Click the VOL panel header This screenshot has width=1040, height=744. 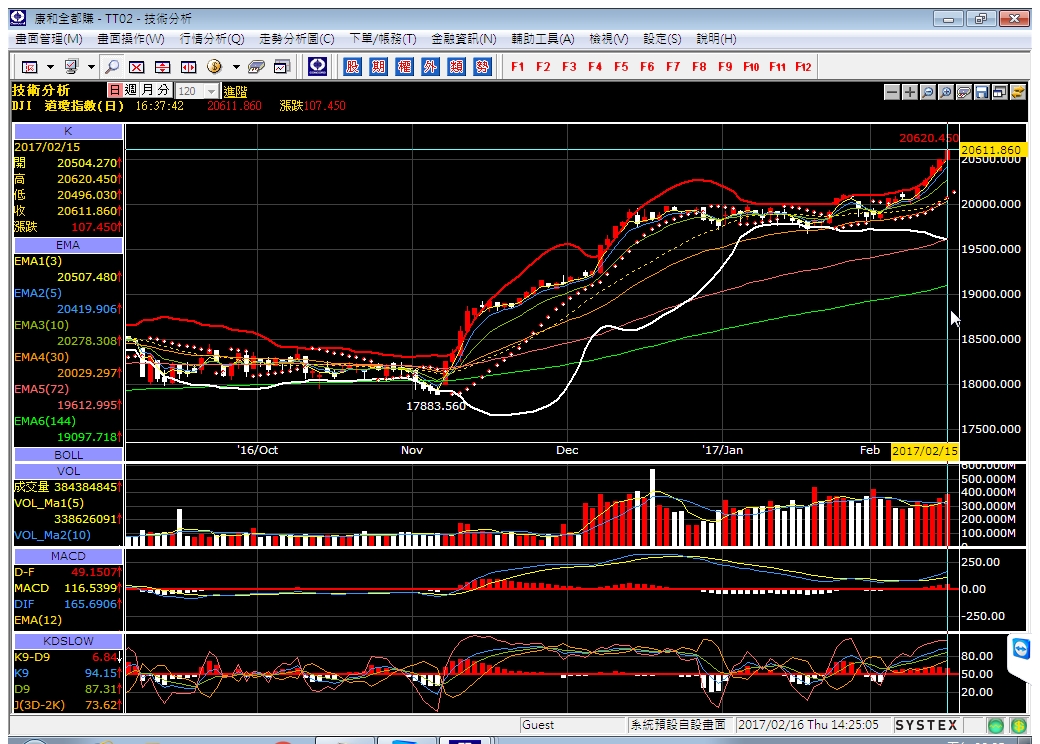pyautogui.click(x=68, y=471)
